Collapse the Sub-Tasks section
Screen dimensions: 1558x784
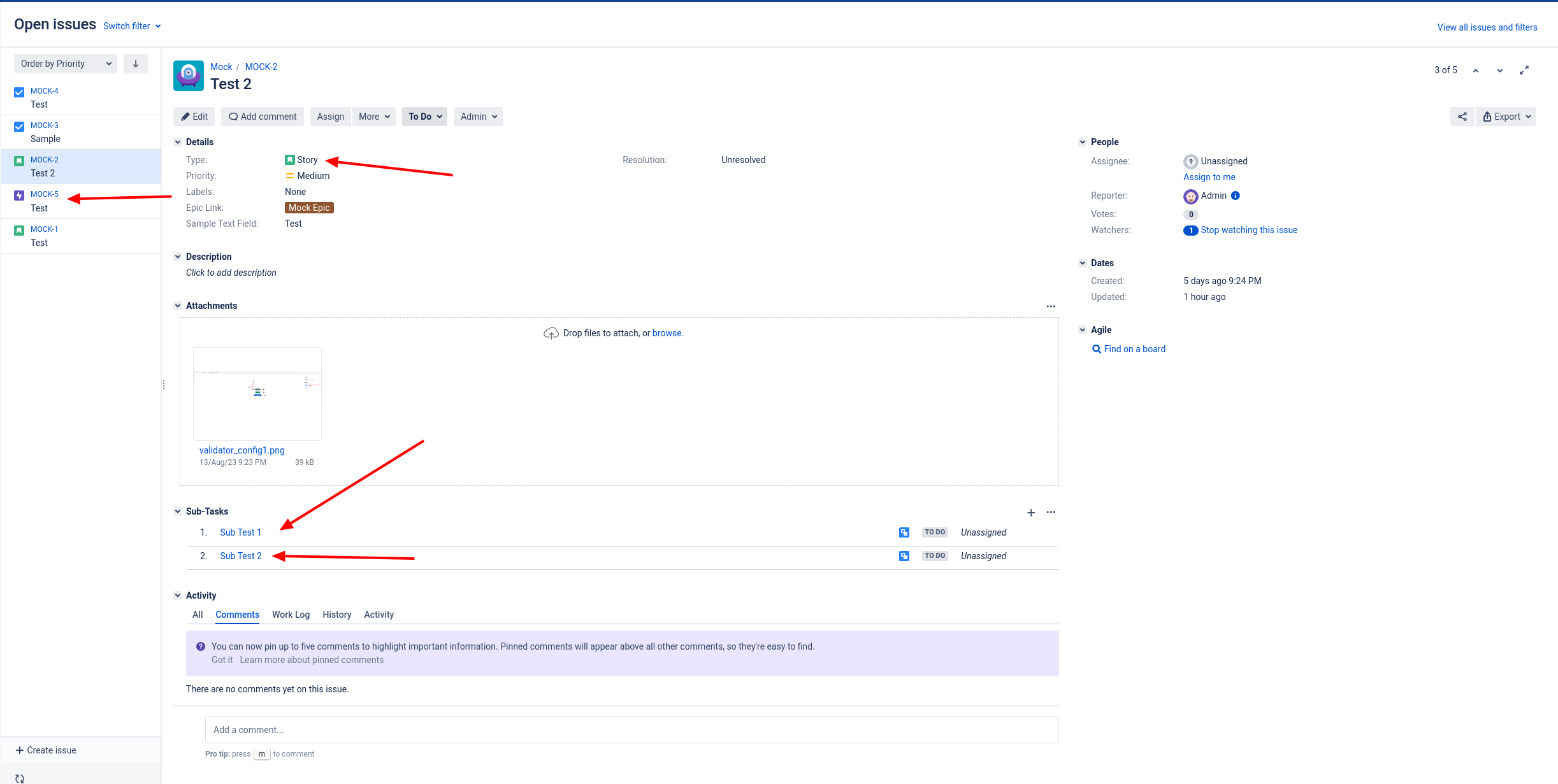pyautogui.click(x=178, y=511)
